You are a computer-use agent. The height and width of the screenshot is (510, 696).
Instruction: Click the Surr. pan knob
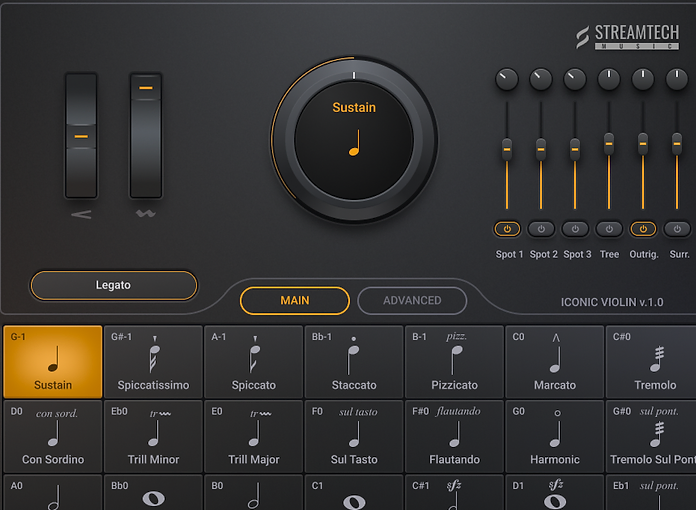click(677, 79)
